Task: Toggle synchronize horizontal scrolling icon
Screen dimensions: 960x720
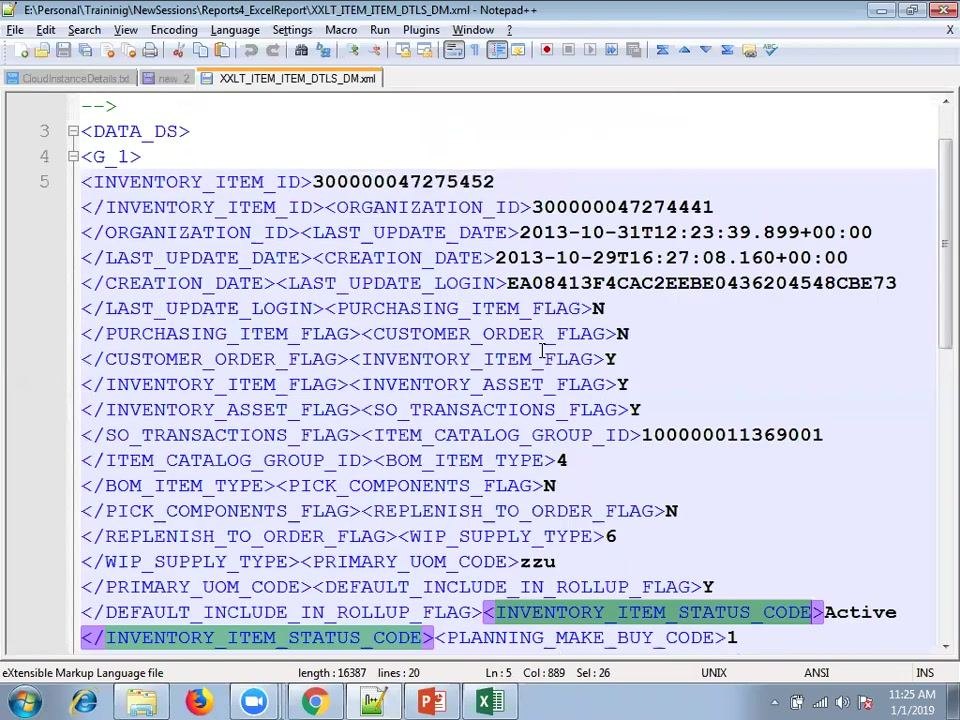Action: coord(424,50)
